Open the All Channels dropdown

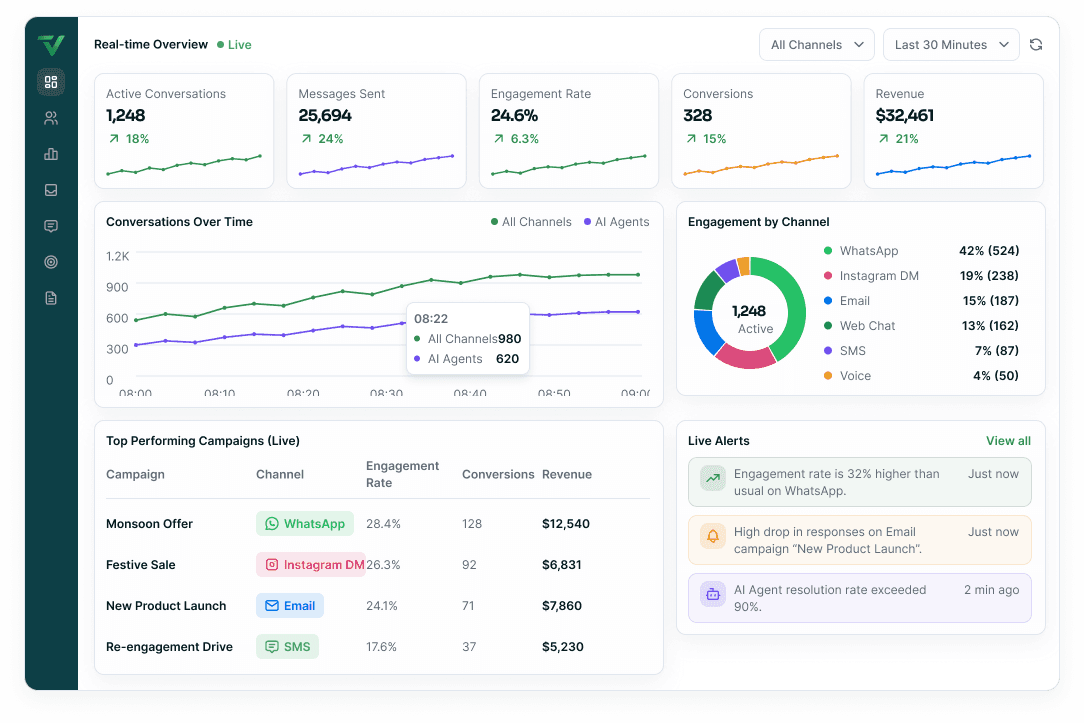click(816, 45)
